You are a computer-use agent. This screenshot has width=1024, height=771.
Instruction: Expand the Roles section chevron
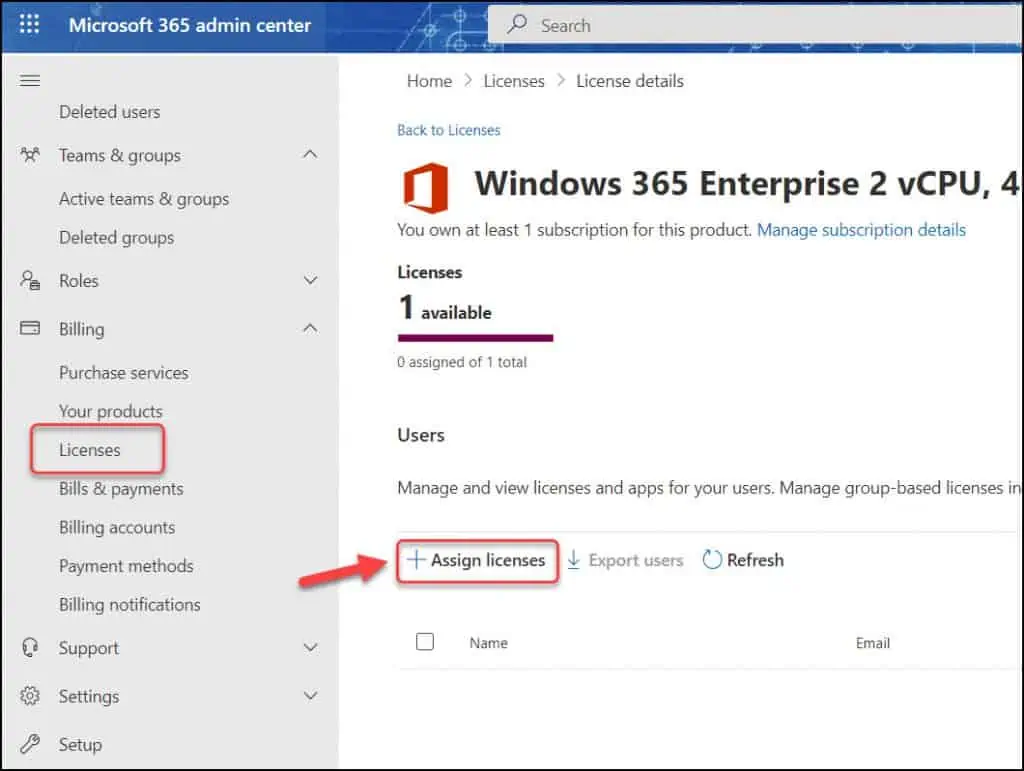coord(310,280)
